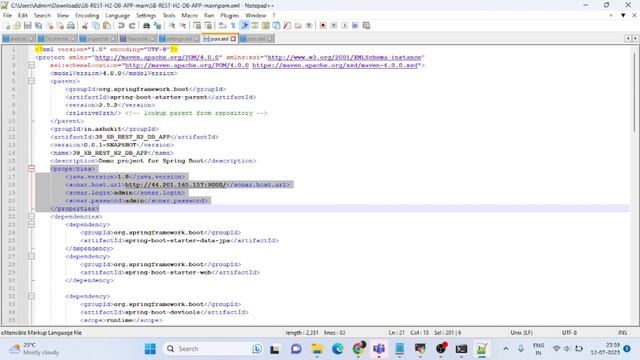Open Find with the binoculars icon

tap(146, 26)
